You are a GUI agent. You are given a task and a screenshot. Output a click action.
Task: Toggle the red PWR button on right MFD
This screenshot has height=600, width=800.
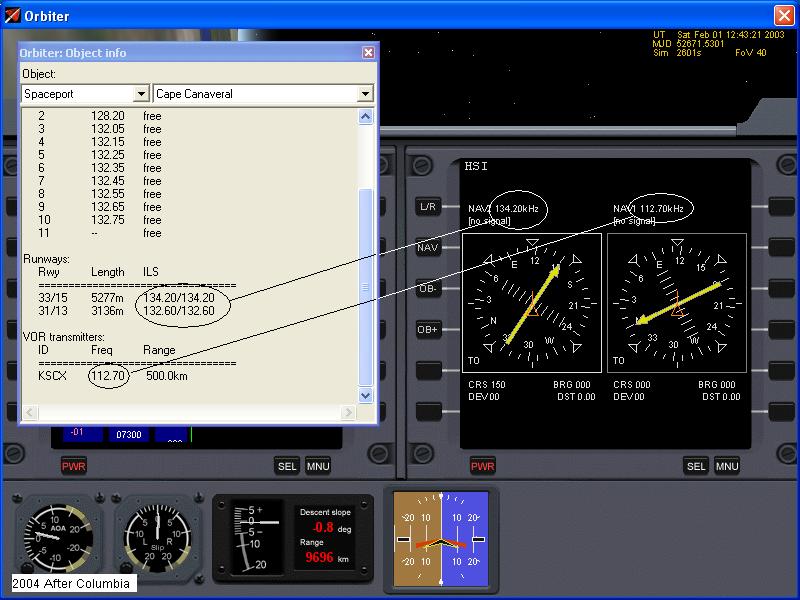click(482, 466)
